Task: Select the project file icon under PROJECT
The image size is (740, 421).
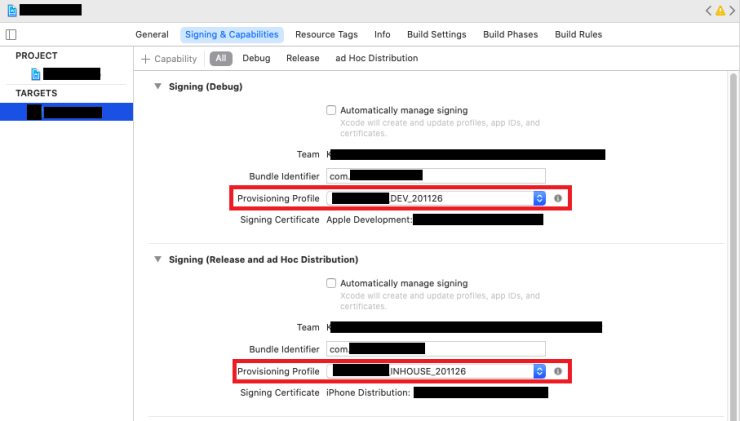Action: [36, 74]
